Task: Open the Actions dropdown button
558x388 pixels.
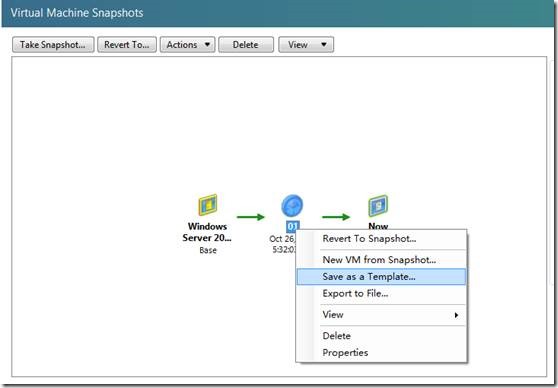Action: (188, 44)
